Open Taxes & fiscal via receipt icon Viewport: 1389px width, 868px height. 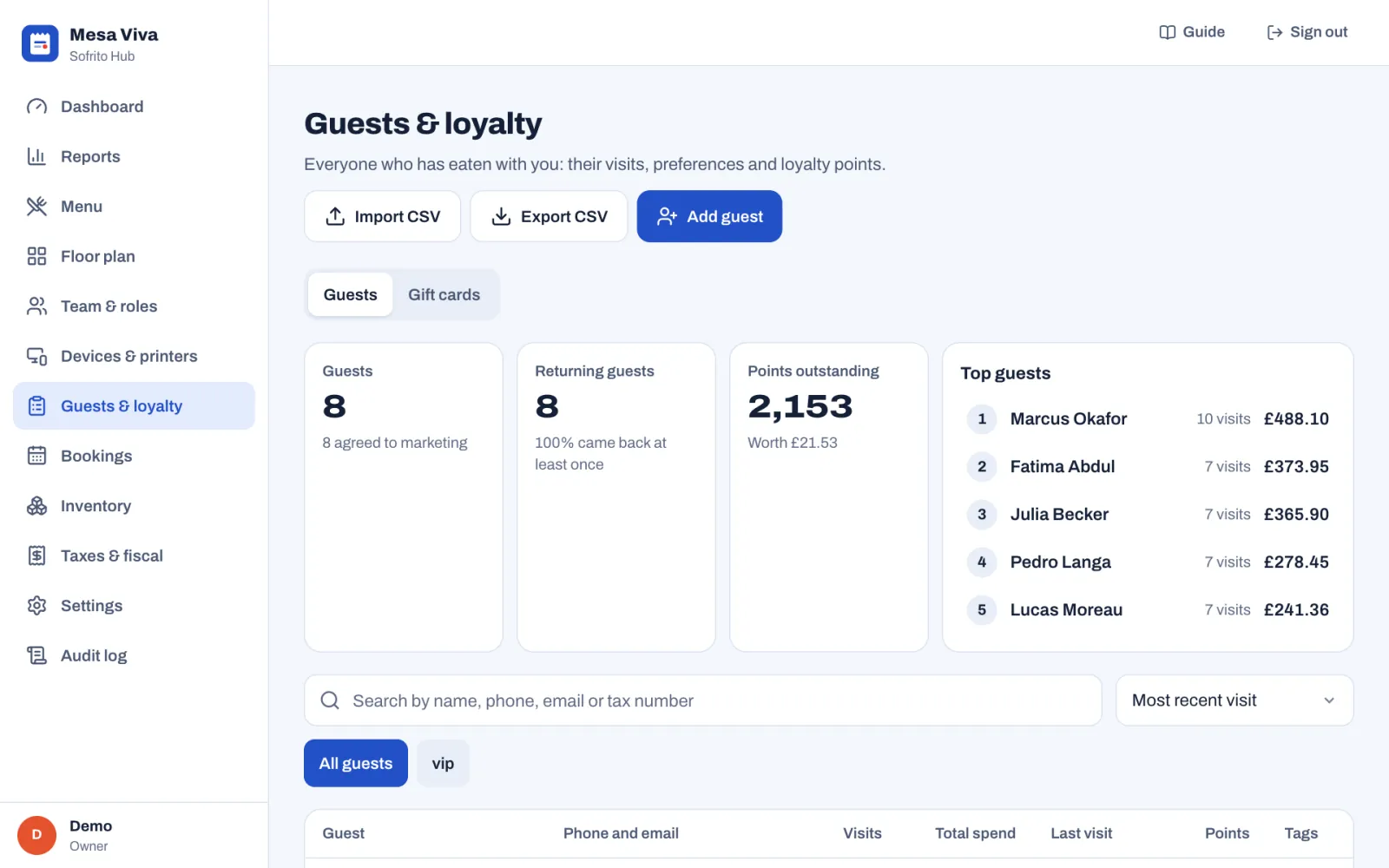tap(36, 556)
